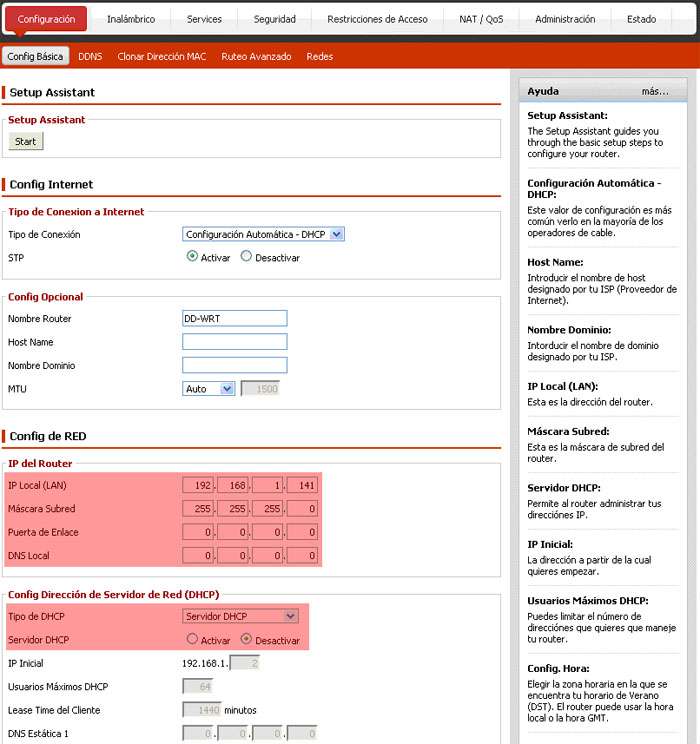
Task: Switch to the Seguridad tab
Action: tap(274, 19)
